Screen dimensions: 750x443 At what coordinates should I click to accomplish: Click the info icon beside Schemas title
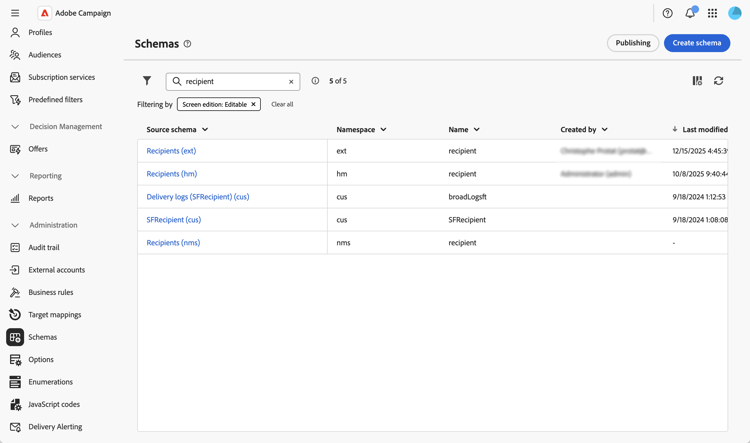187,44
